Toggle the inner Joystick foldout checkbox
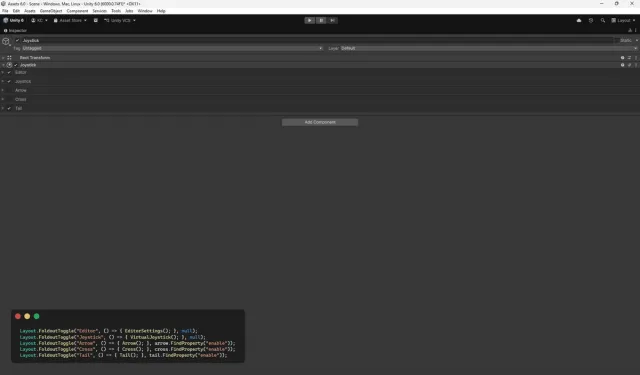Screen dimensions: 640x375 point(9,82)
